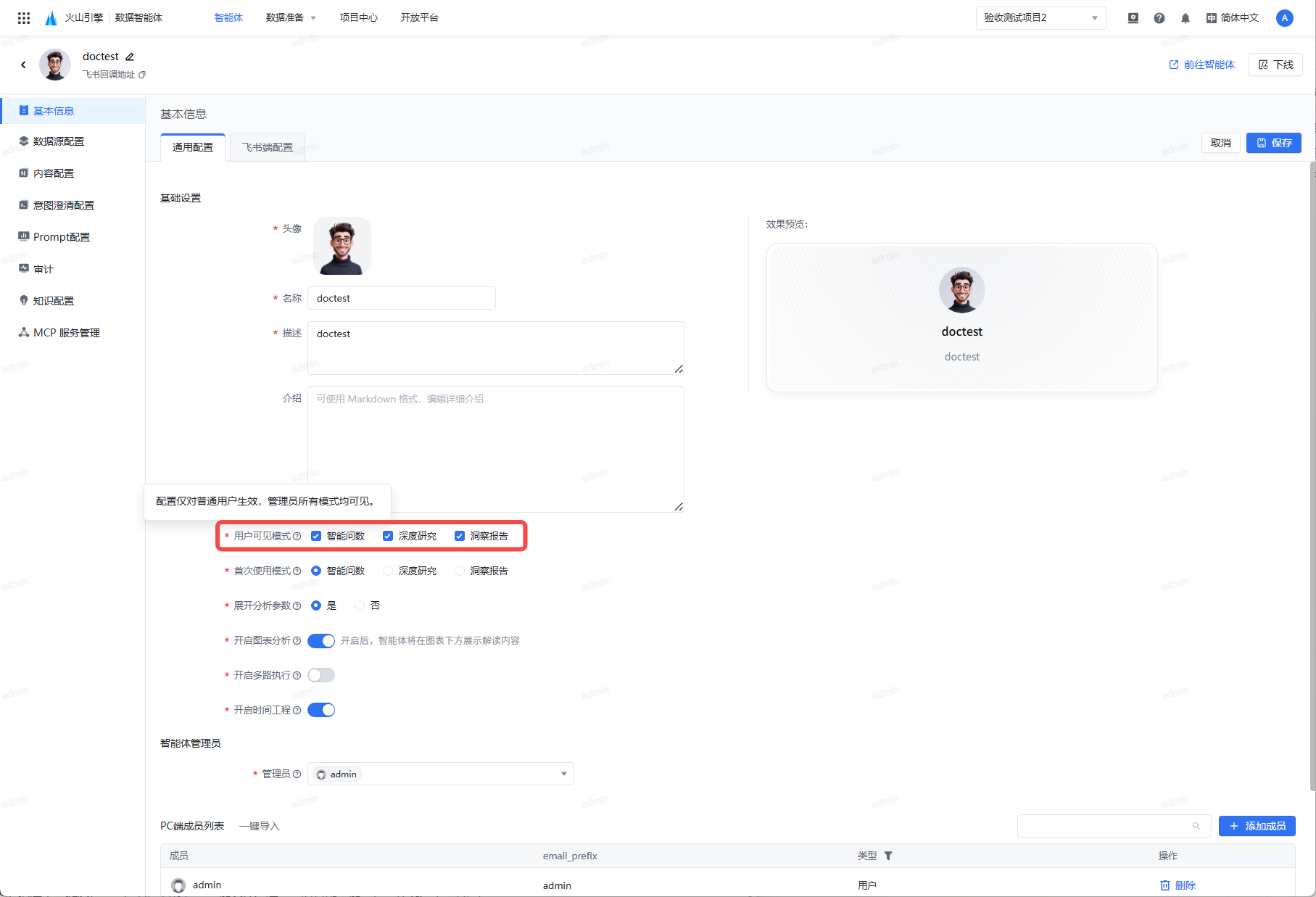Image resolution: width=1316 pixels, height=897 pixels.
Task: Click help icon beside 开启时间工程
Action: coord(297,710)
